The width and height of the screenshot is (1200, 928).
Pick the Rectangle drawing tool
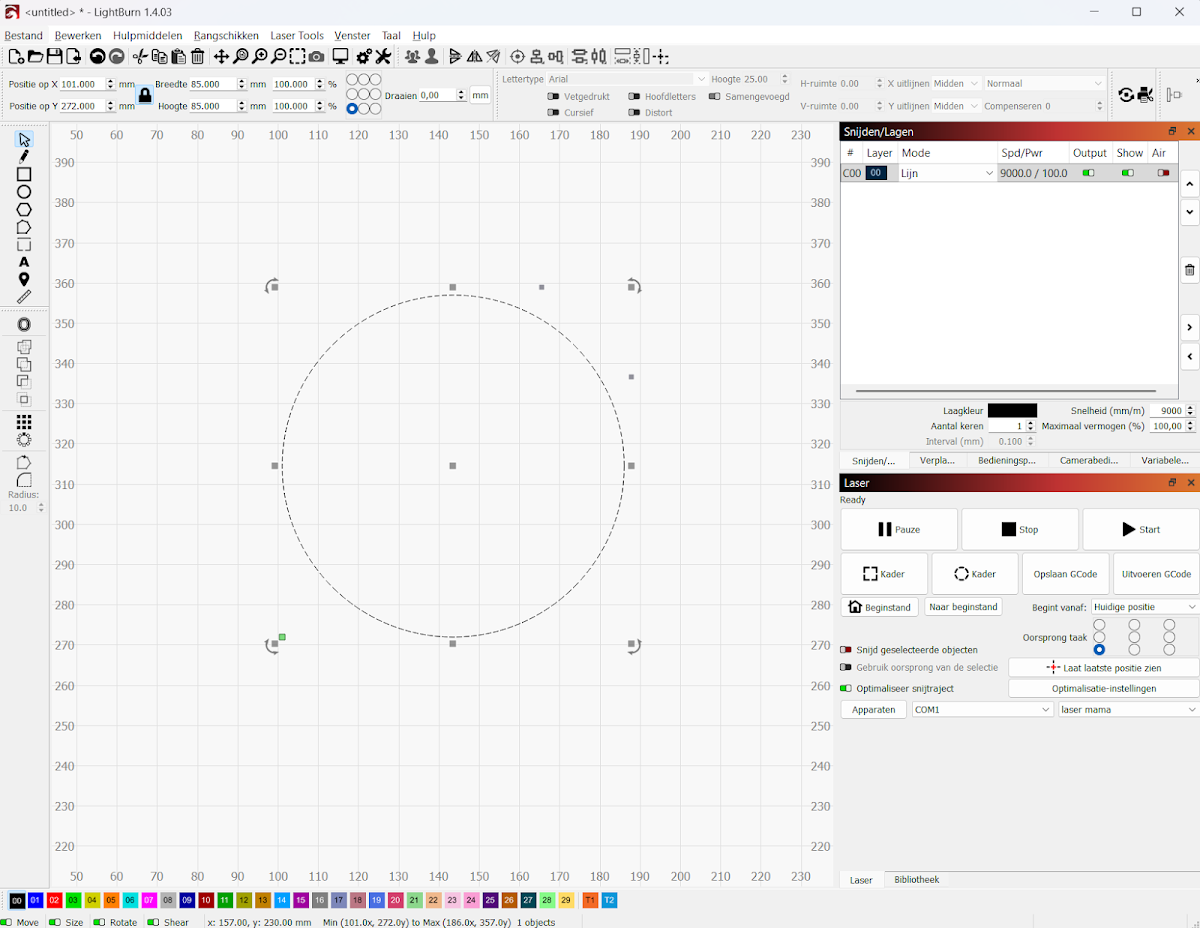[x=24, y=174]
